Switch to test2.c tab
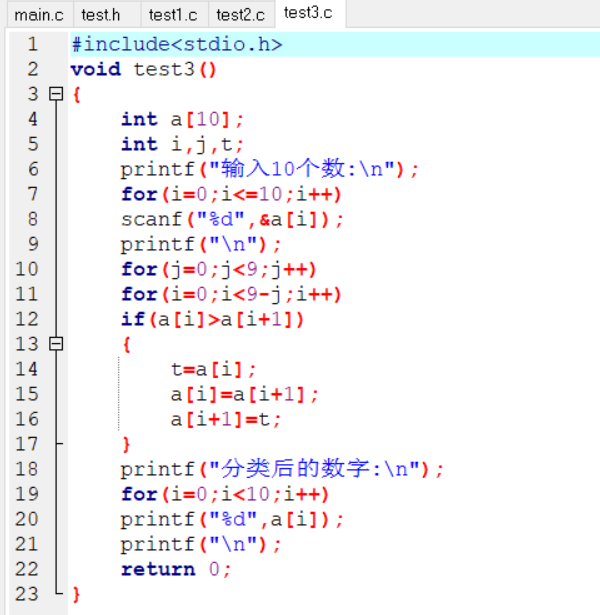600x615 pixels. pos(241,15)
